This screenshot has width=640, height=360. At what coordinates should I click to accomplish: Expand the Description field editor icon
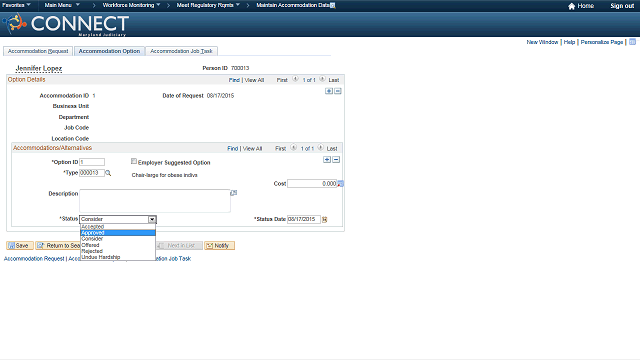[x=234, y=193]
